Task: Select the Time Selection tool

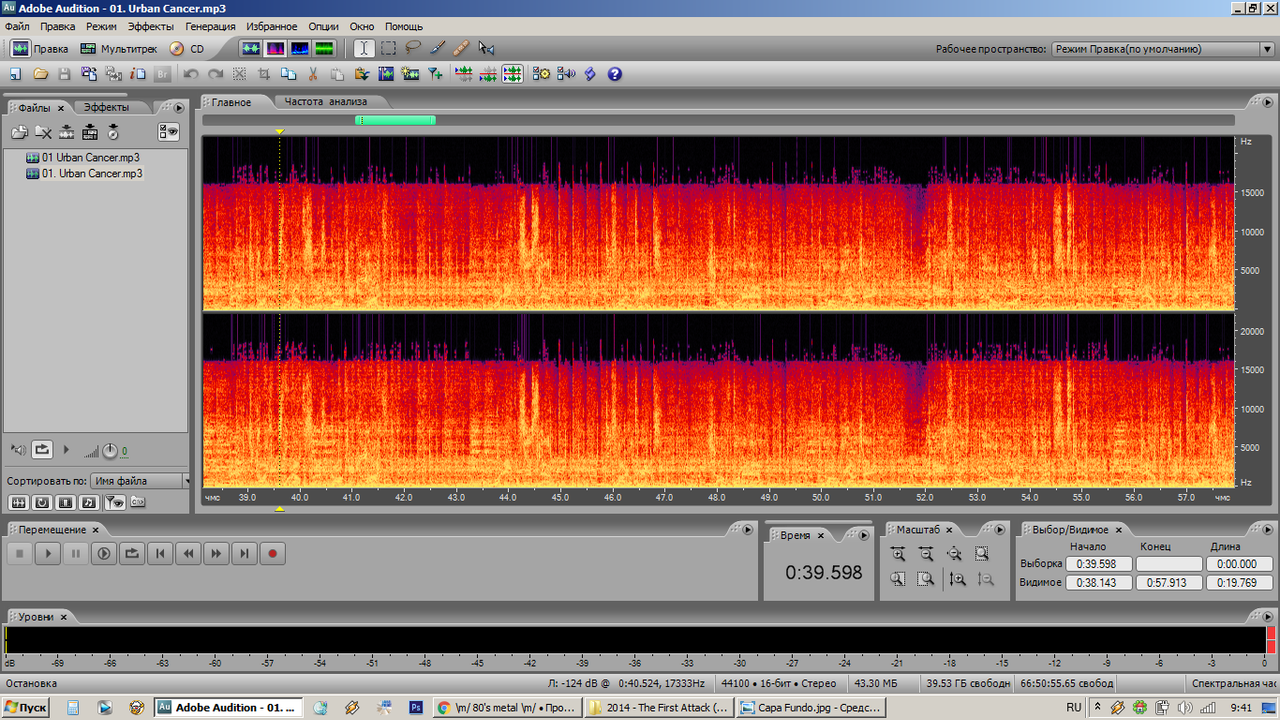Action: point(364,48)
